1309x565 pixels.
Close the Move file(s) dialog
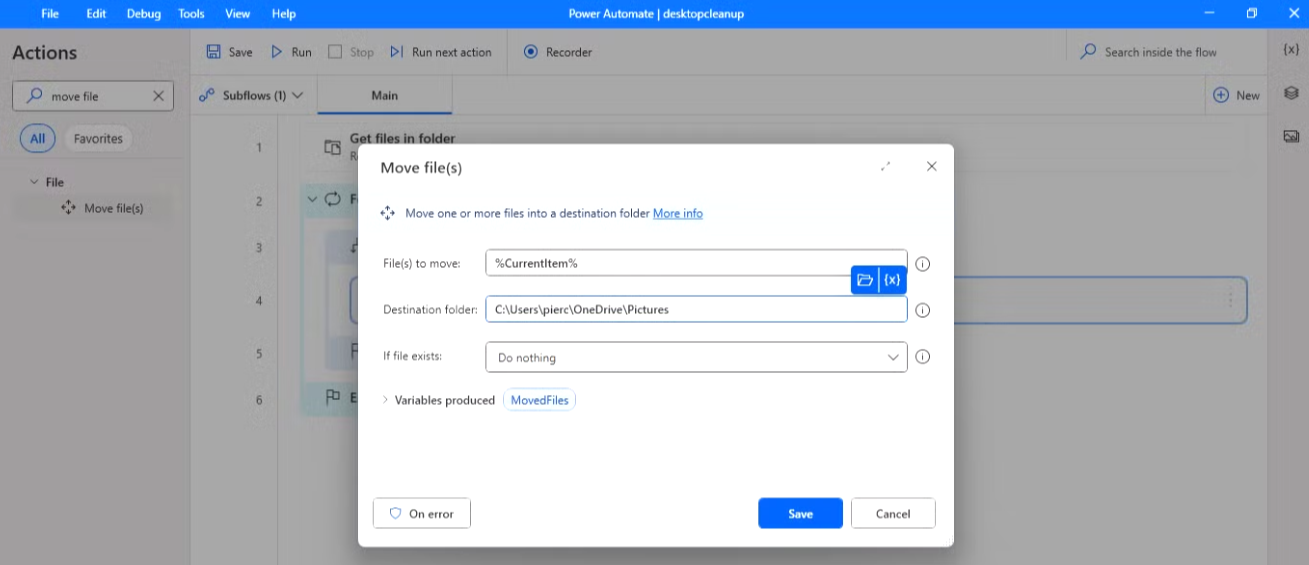tap(932, 167)
